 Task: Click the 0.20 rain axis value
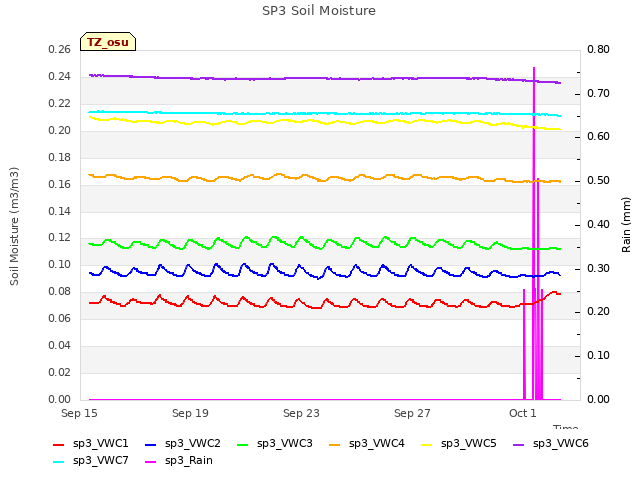coord(598,312)
